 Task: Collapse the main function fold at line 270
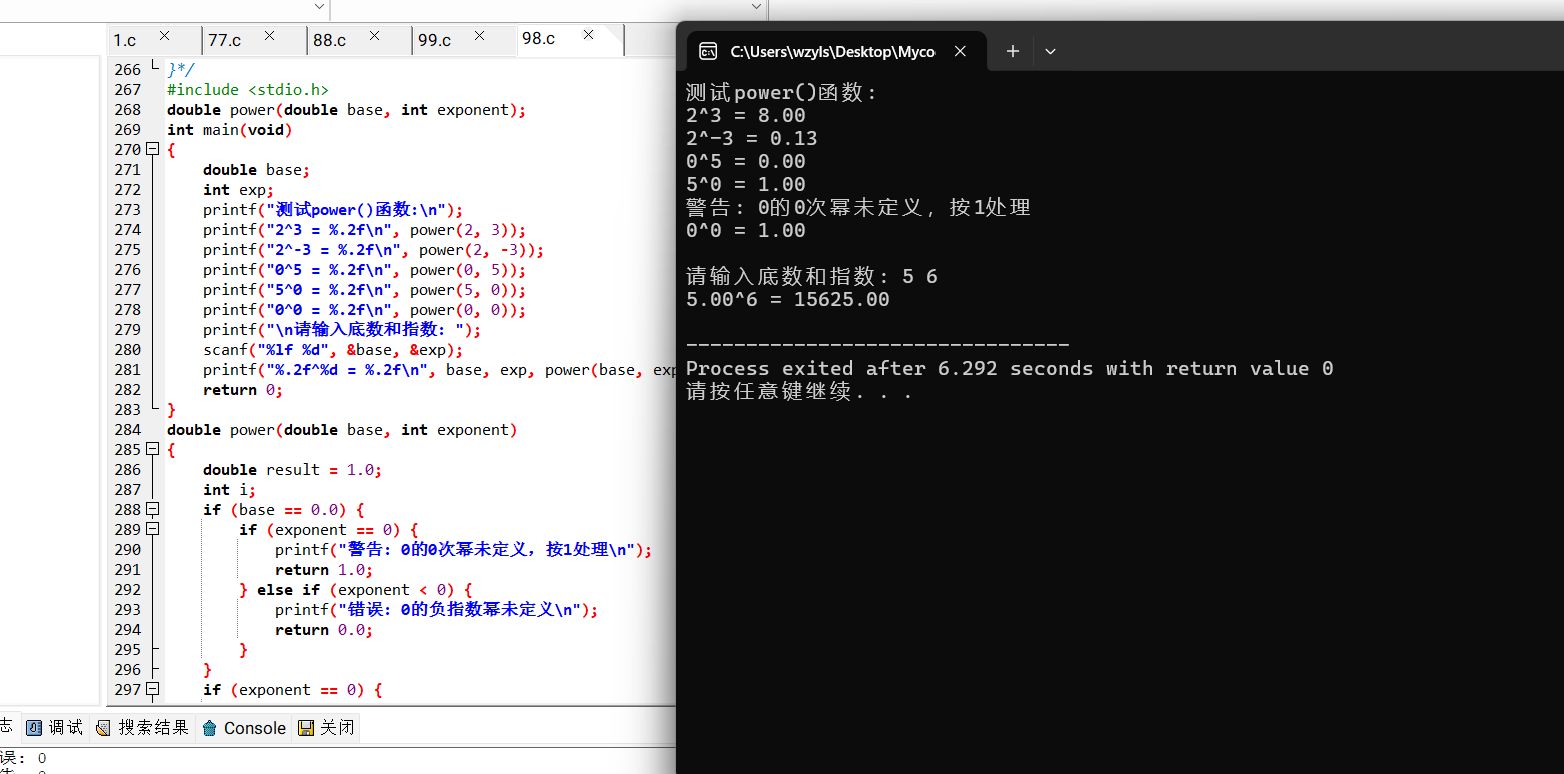coord(152,150)
